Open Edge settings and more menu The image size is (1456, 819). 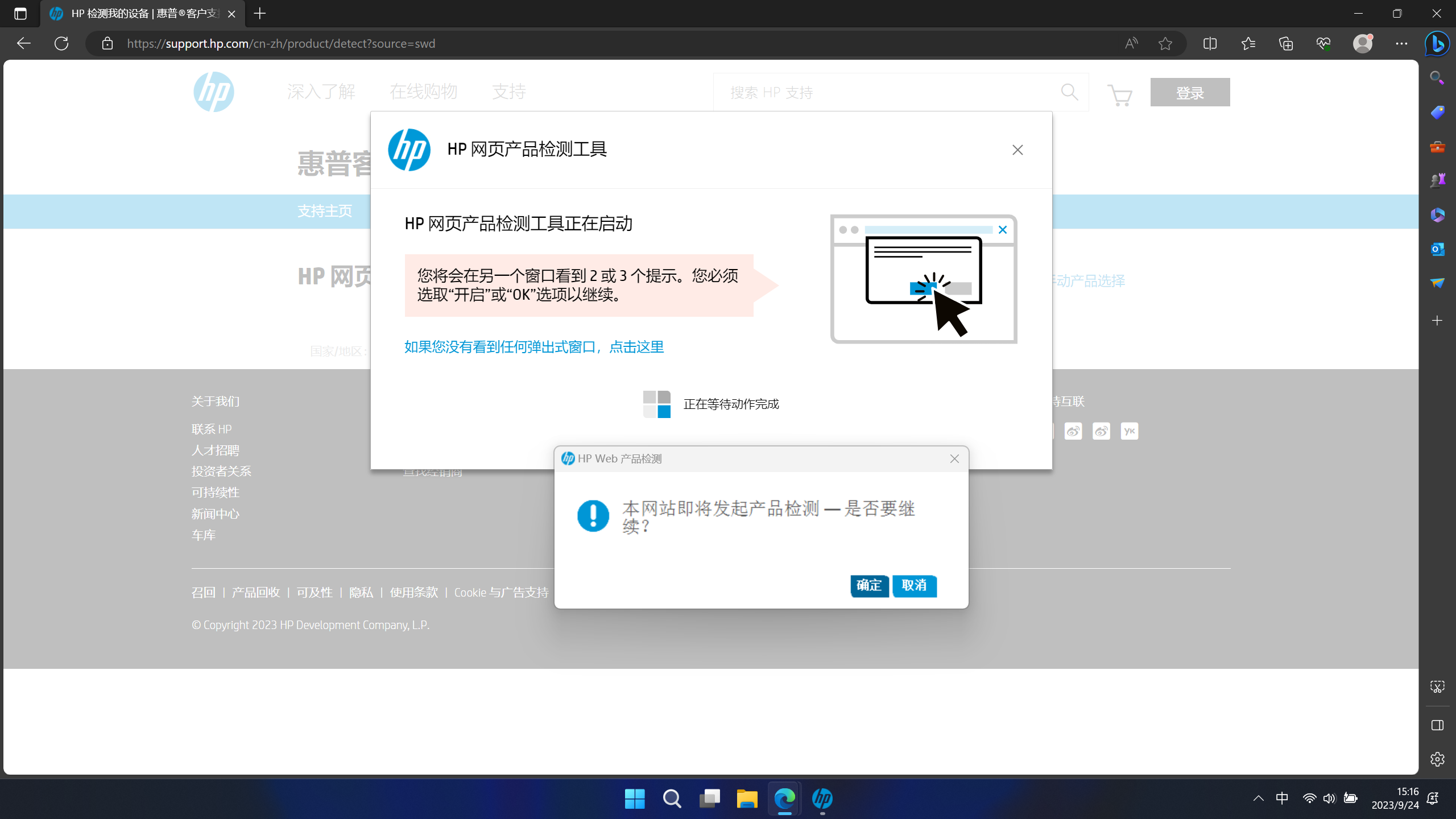[1401, 44]
